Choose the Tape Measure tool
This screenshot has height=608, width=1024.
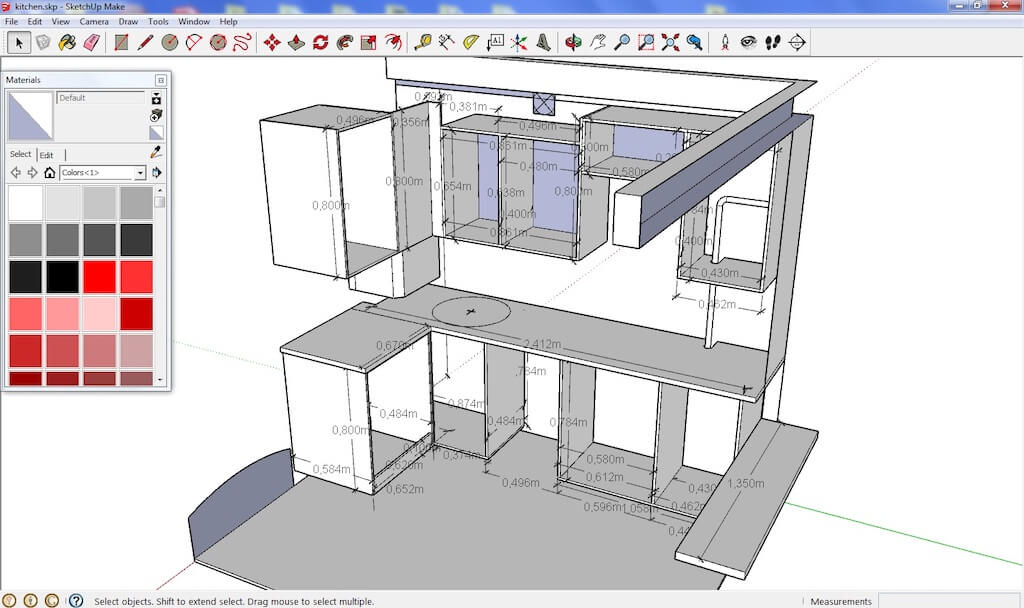[422, 42]
